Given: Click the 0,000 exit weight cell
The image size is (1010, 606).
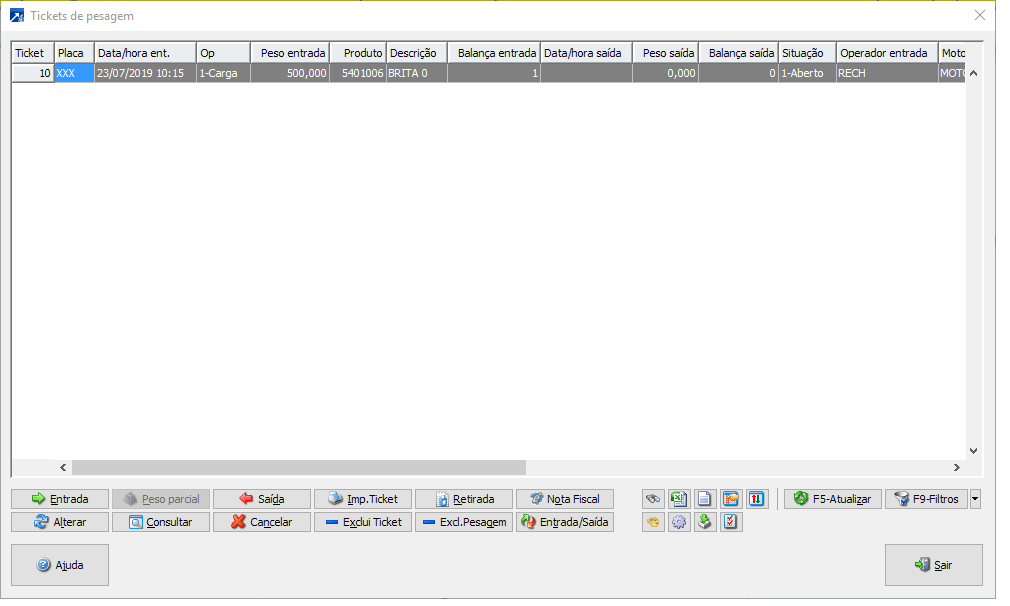Looking at the screenshot, I should pyautogui.click(x=666, y=73).
